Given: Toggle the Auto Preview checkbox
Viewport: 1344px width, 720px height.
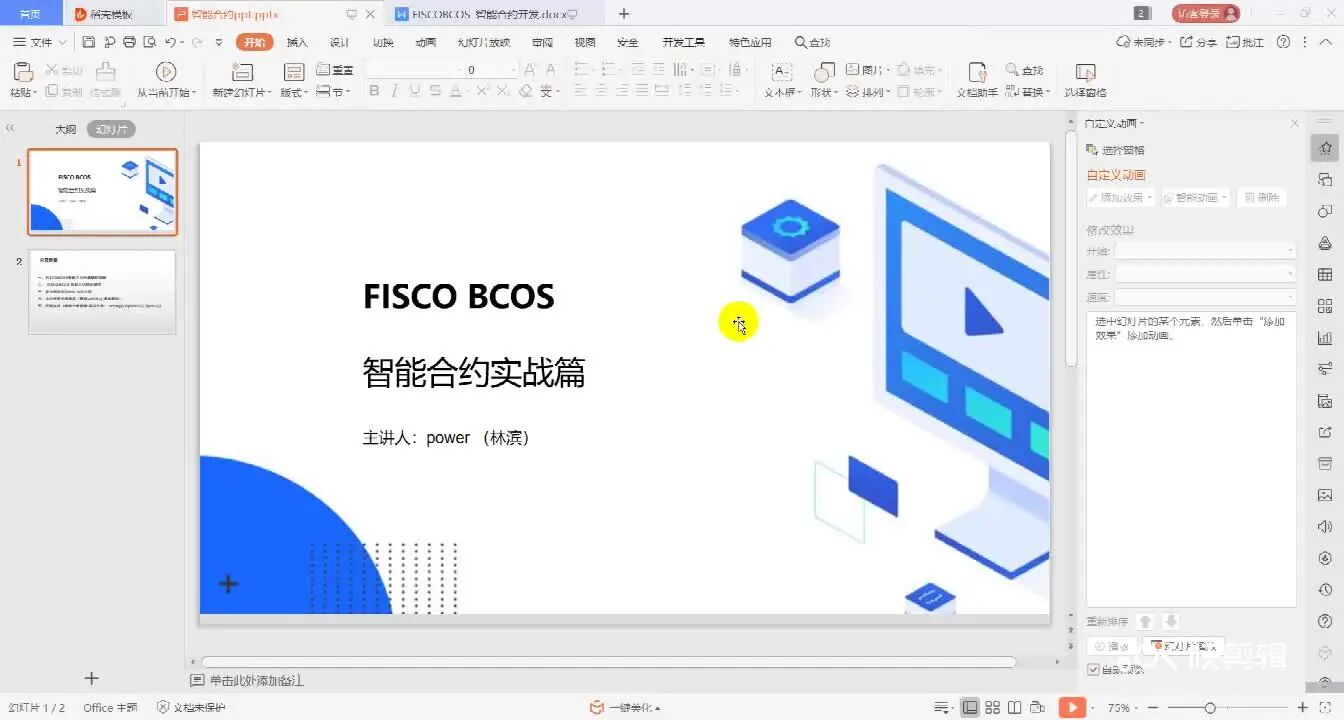Looking at the screenshot, I should [x=1093, y=669].
